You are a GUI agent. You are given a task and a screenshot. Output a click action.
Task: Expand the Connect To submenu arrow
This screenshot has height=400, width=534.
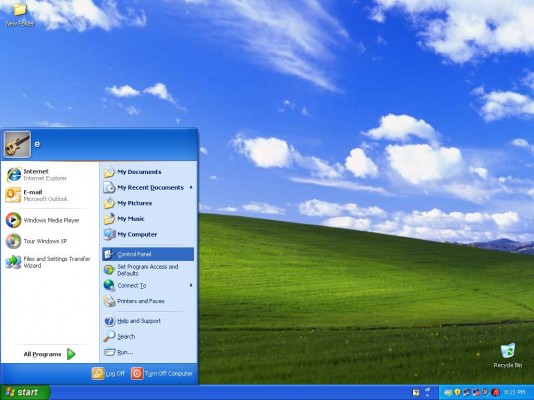(x=191, y=285)
